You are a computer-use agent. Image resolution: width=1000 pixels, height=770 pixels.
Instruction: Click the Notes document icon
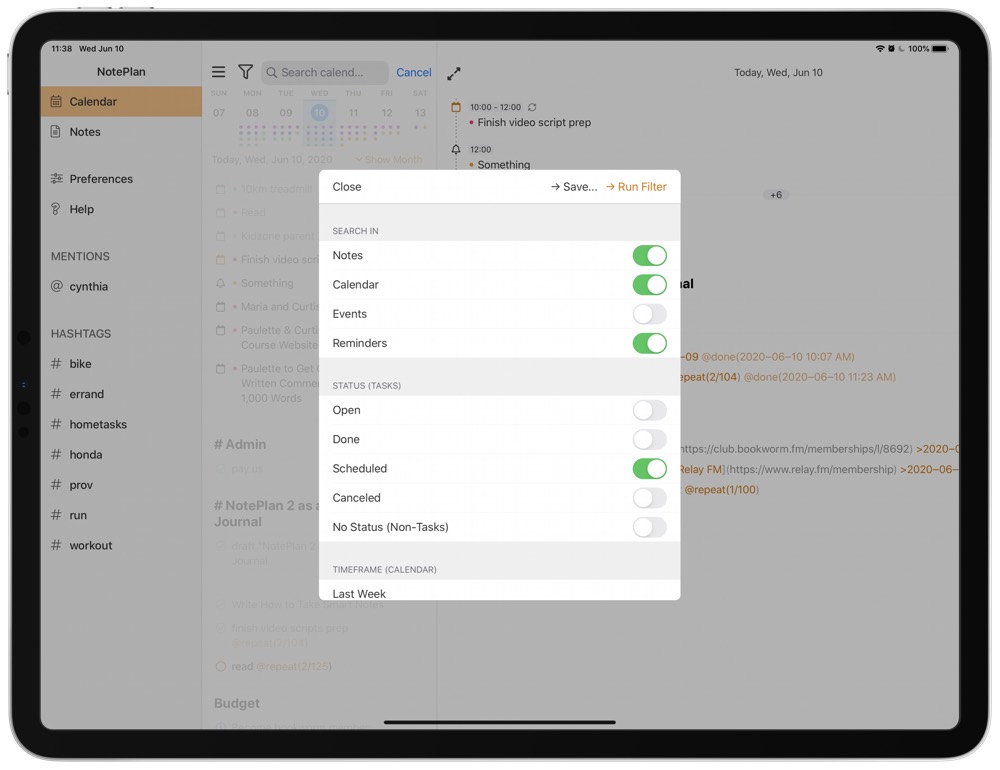click(x=56, y=132)
